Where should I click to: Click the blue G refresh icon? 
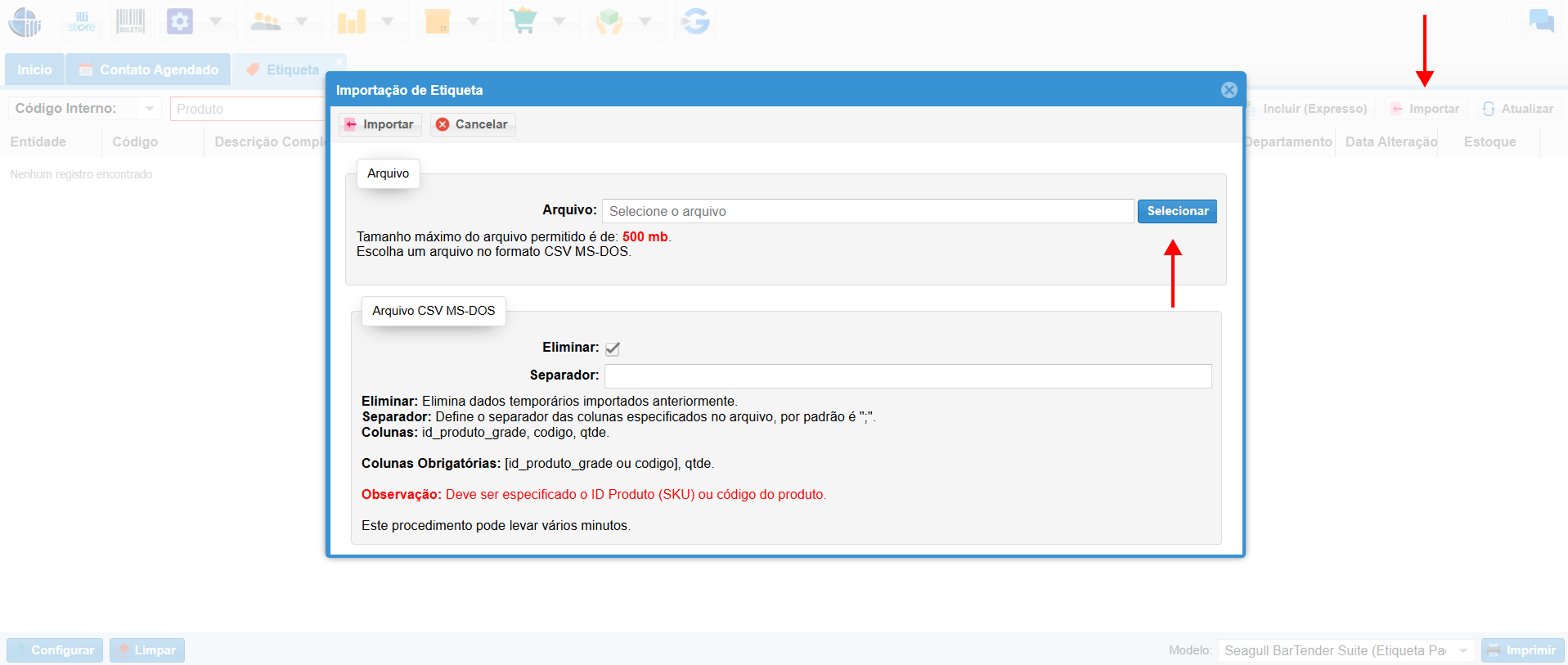point(695,21)
